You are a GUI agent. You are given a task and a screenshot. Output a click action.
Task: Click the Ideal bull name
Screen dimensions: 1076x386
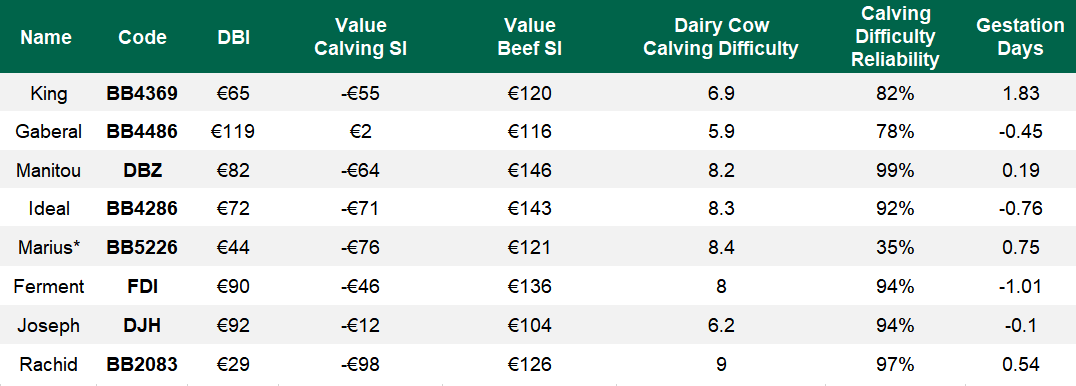pyautogui.click(x=49, y=209)
